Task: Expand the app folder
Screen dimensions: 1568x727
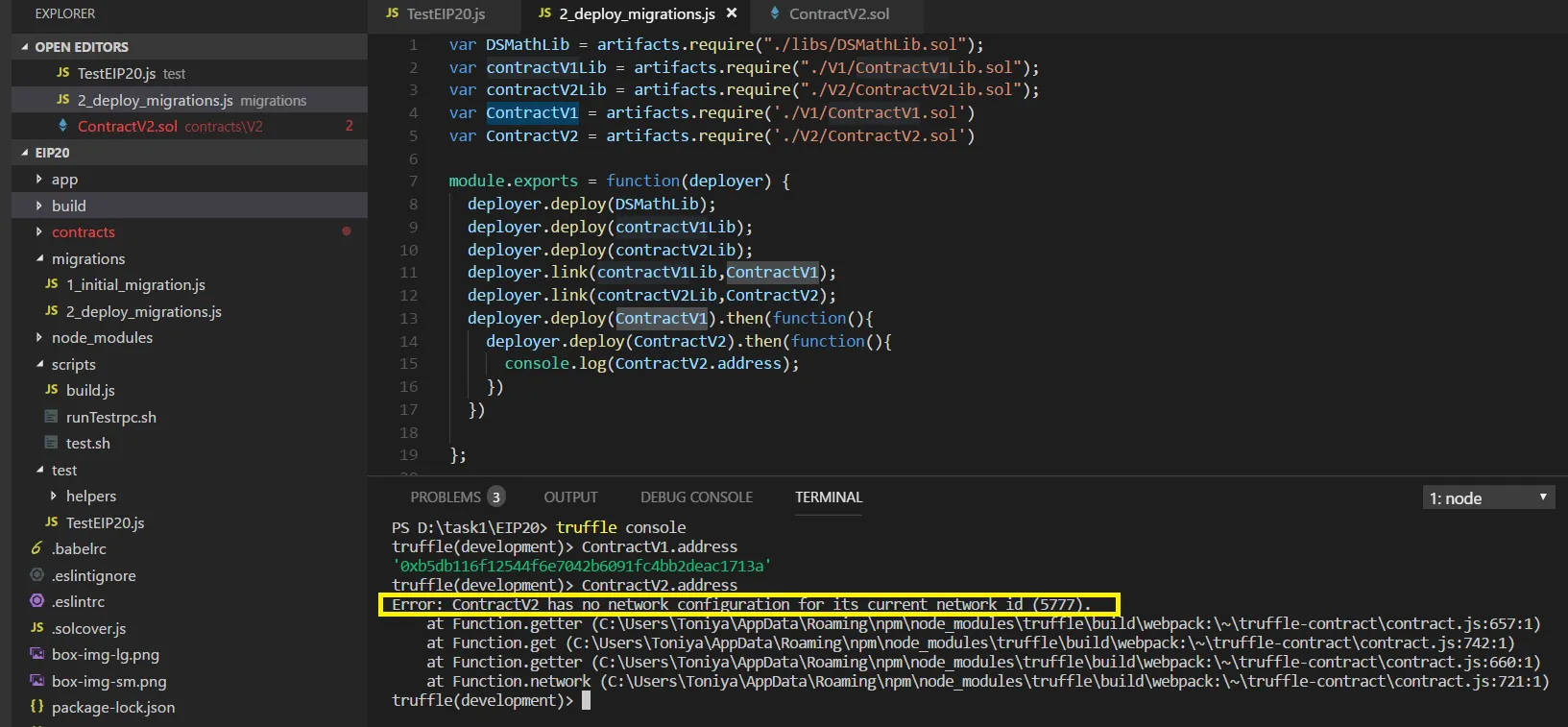Action: [39, 180]
